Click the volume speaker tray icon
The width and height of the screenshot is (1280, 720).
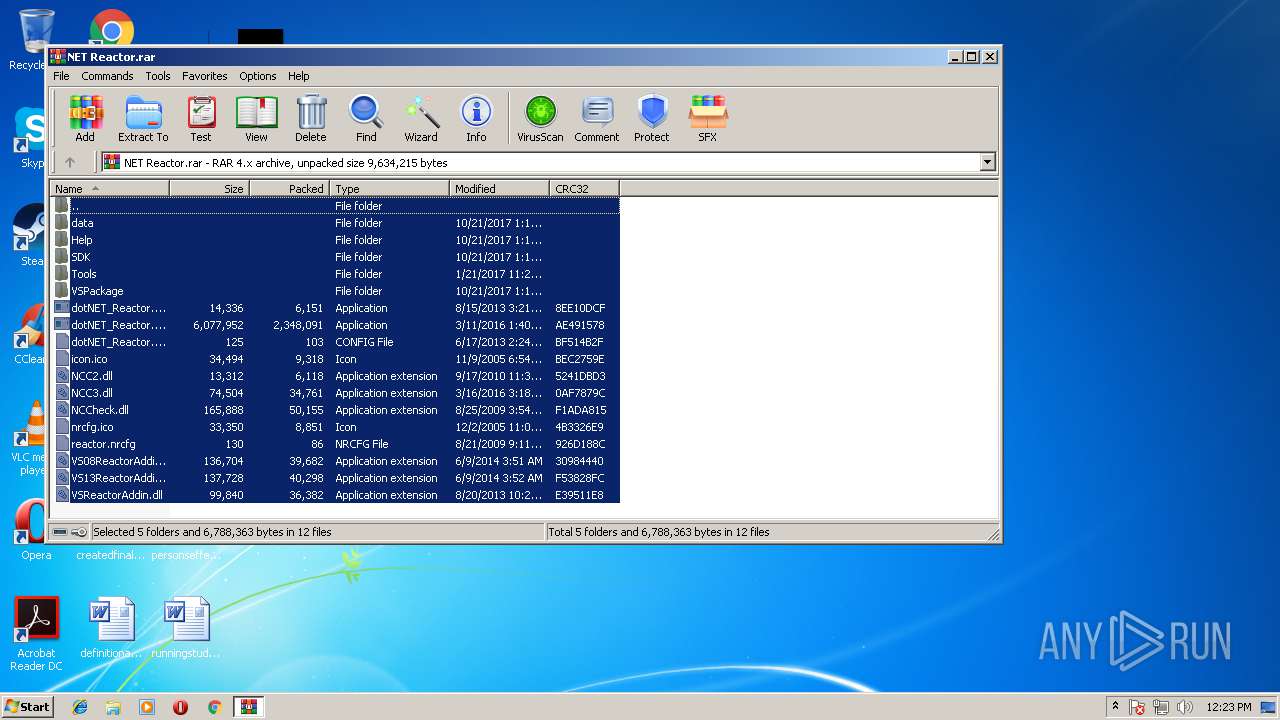coord(1185,707)
